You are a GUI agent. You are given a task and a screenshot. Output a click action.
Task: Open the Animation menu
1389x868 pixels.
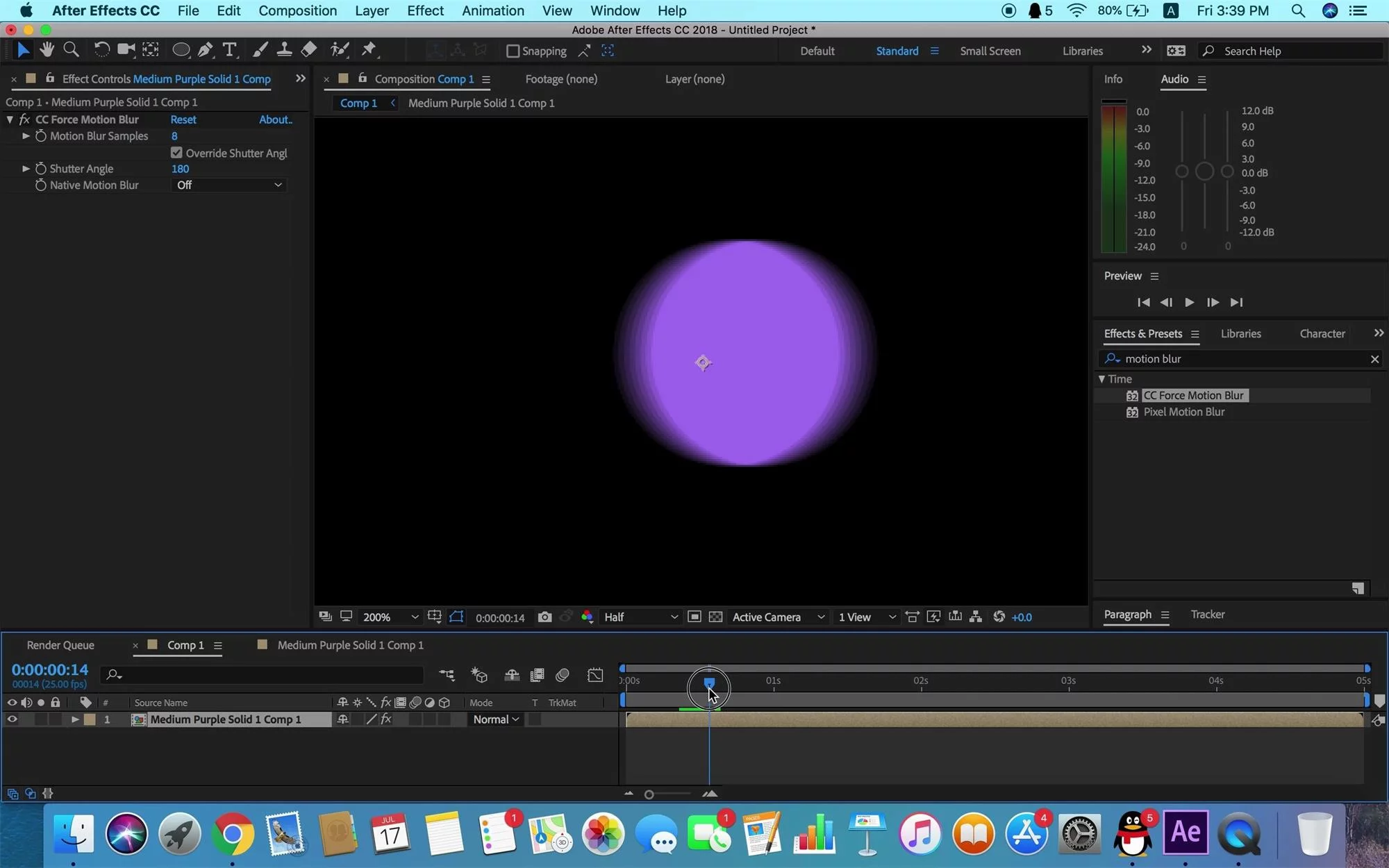(x=492, y=10)
